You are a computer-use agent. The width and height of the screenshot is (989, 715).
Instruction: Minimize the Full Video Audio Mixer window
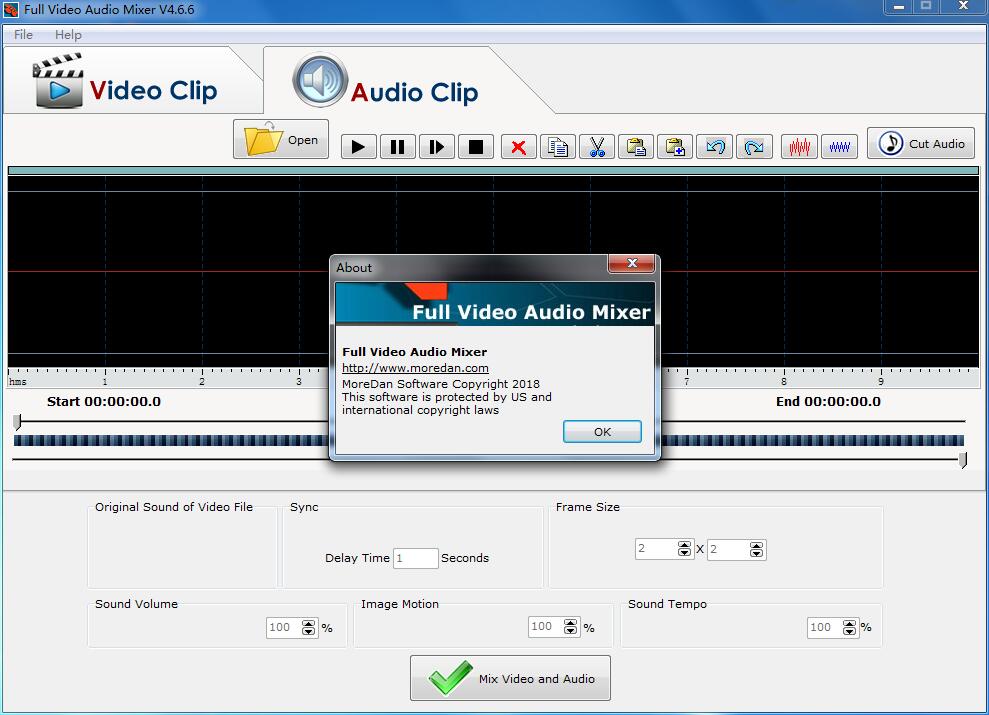pyautogui.click(x=899, y=7)
